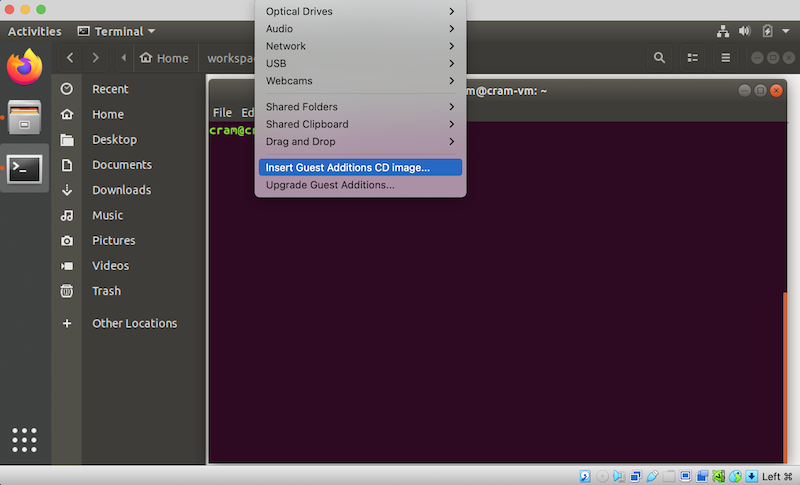Choose Upgrade Guest Additions menu entry
Viewport: 800px width, 485px height.
pos(330,184)
